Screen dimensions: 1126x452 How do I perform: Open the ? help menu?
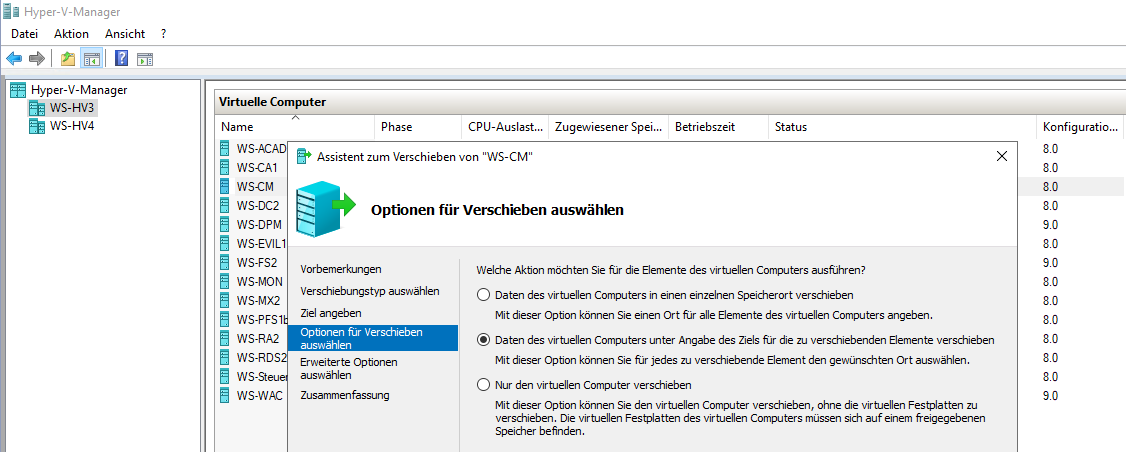tap(164, 34)
